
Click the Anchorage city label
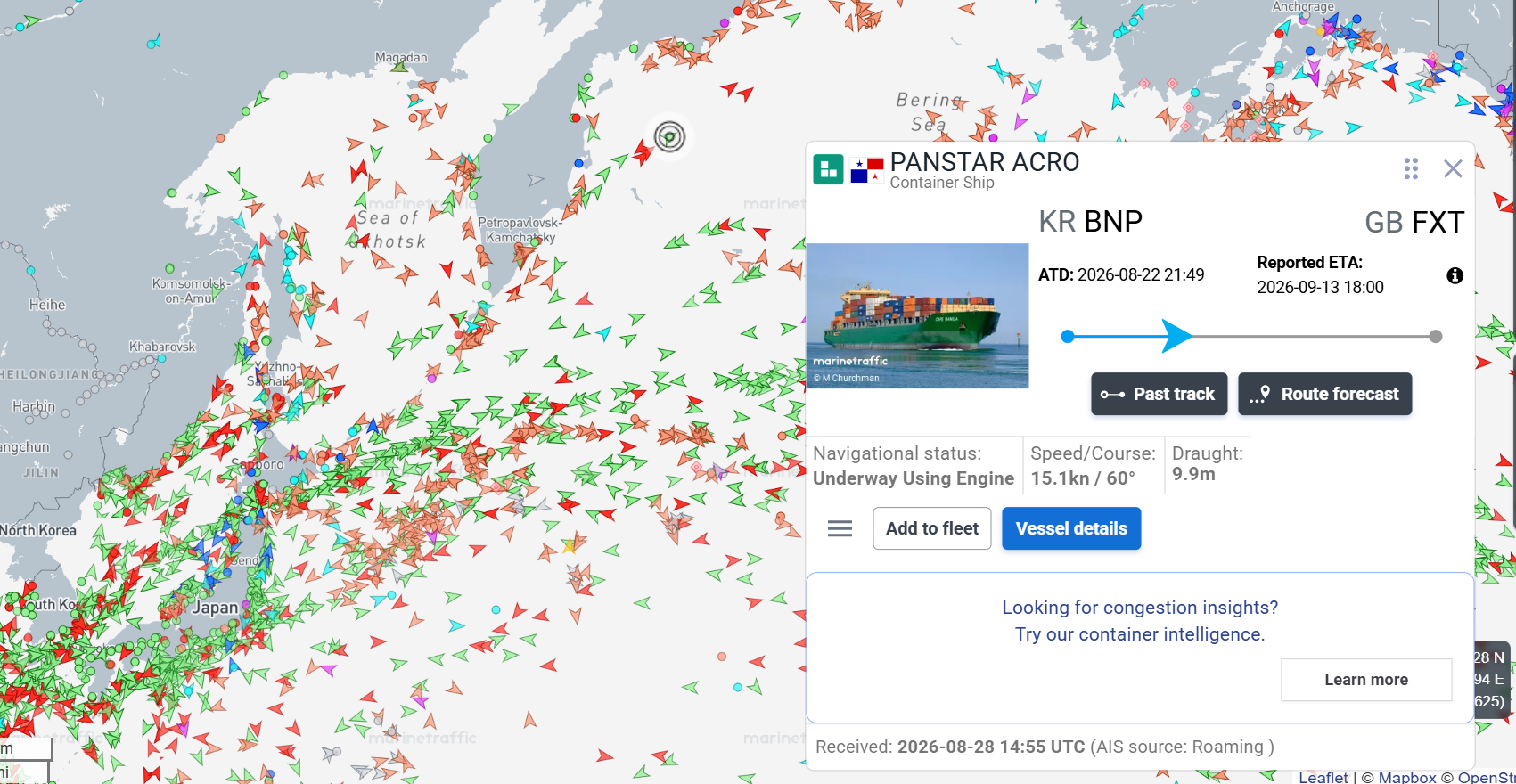coord(1302,6)
